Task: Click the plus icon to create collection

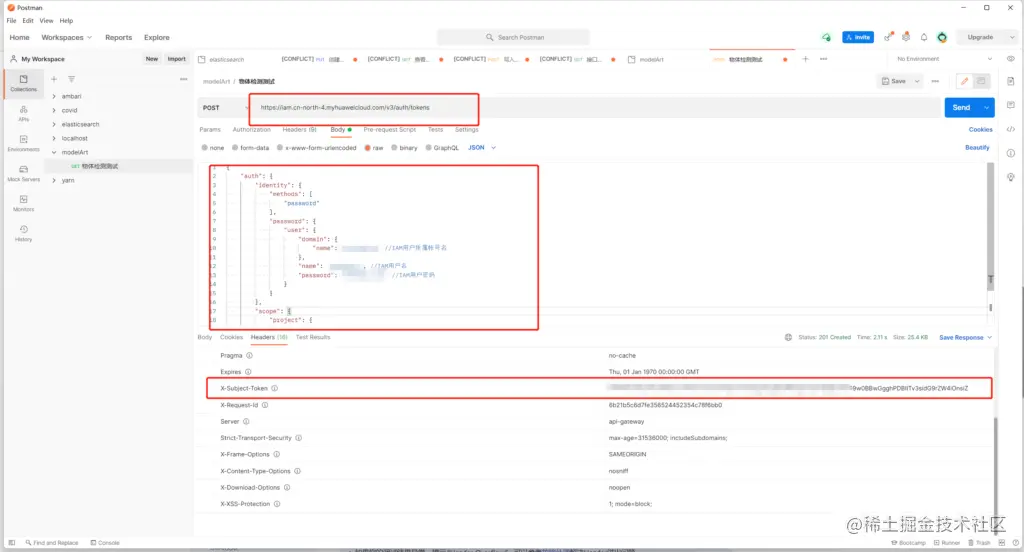Action: point(54,79)
